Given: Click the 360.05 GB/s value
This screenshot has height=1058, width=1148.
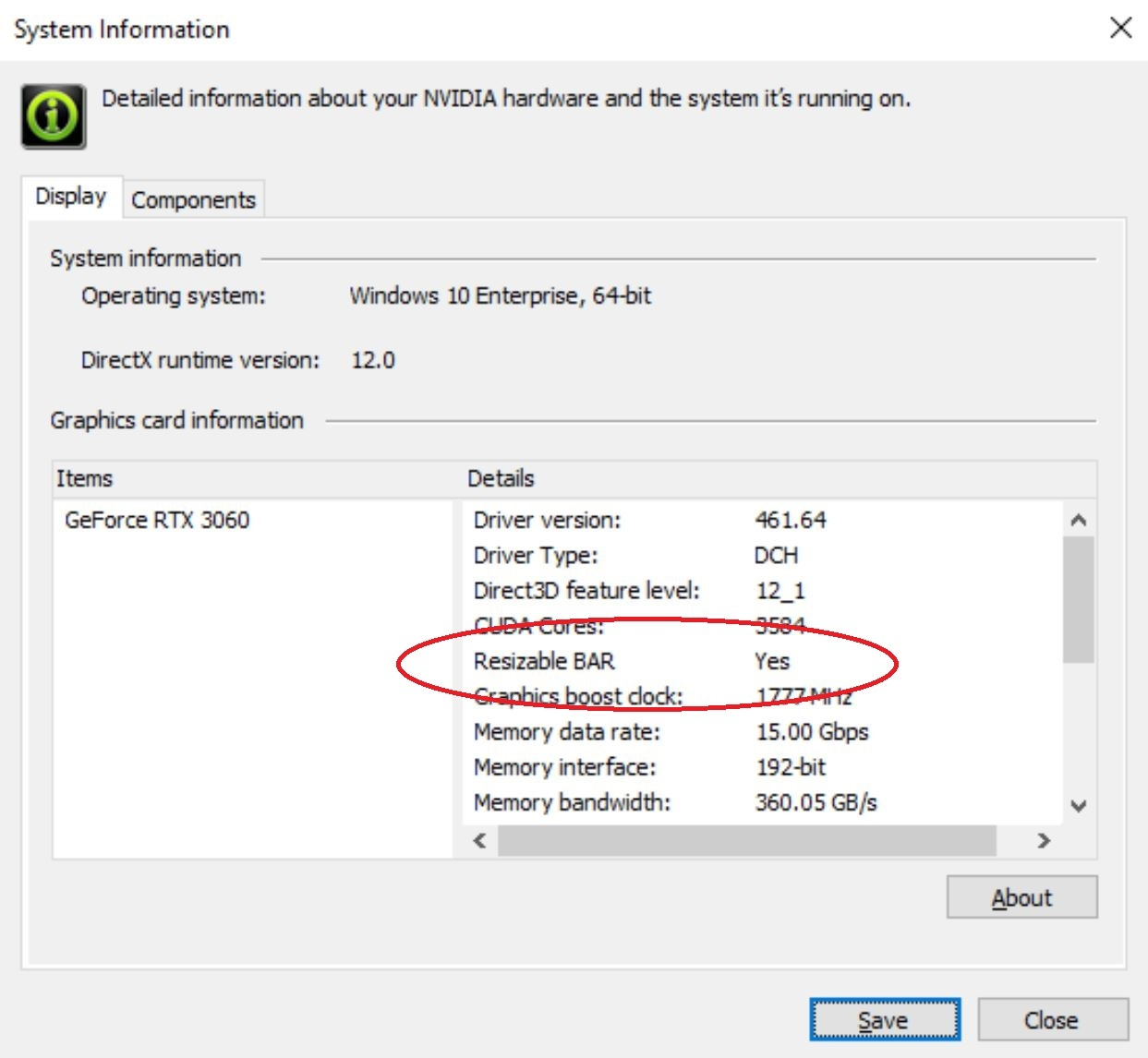Looking at the screenshot, I should point(816,802).
